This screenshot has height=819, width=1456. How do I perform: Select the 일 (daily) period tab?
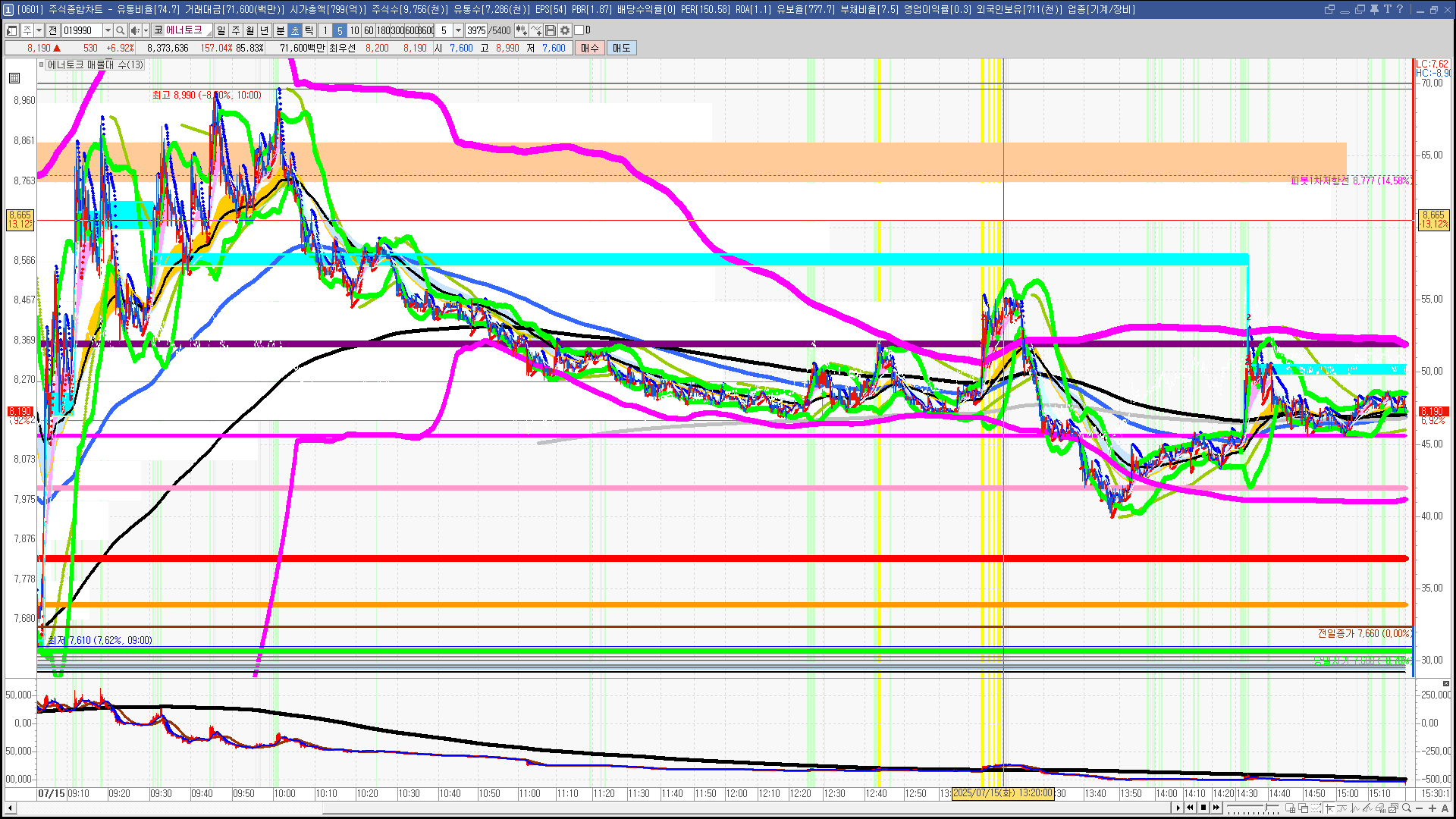(x=221, y=30)
